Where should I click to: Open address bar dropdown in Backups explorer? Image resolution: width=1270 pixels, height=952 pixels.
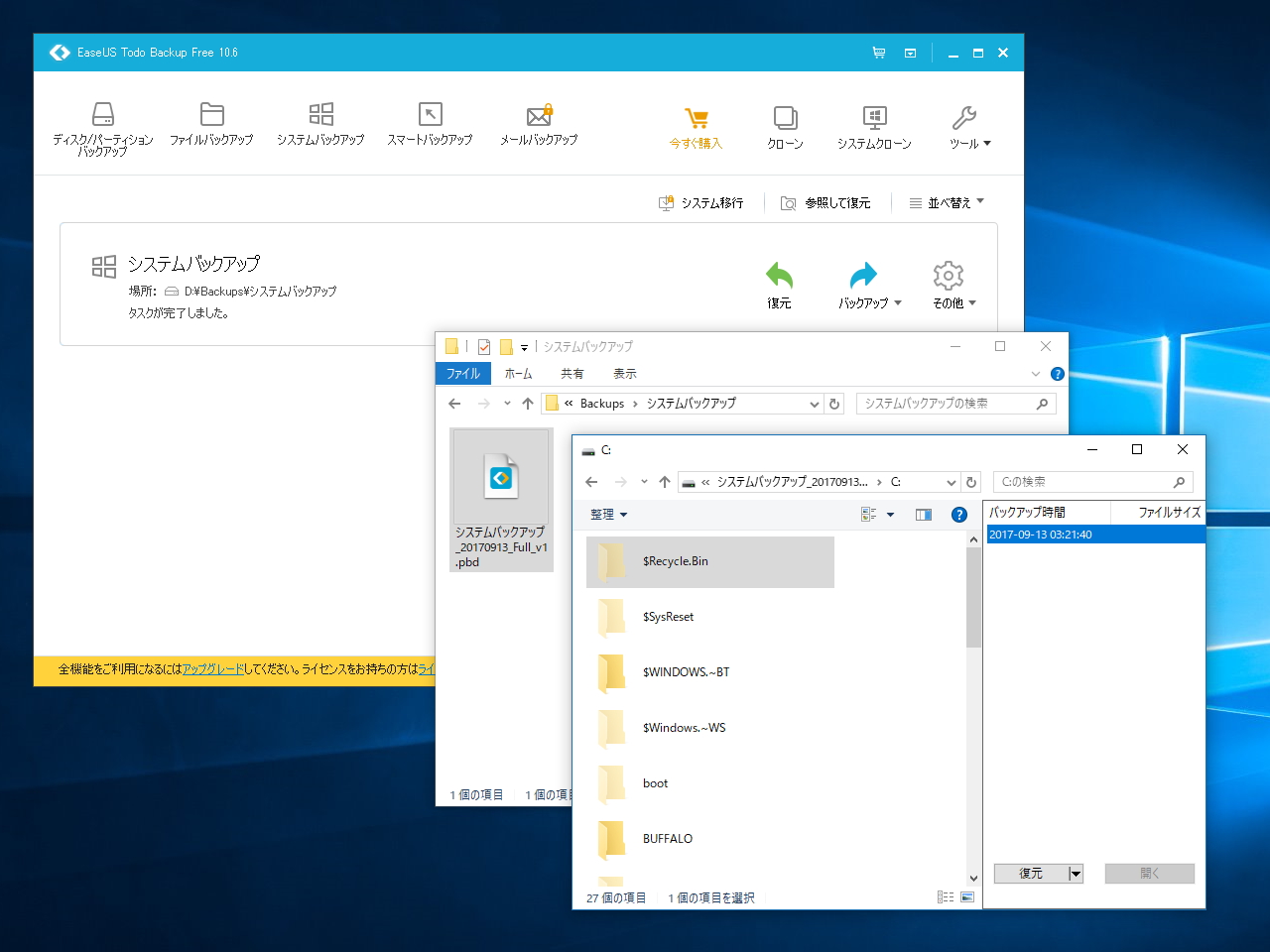tap(815, 404)
